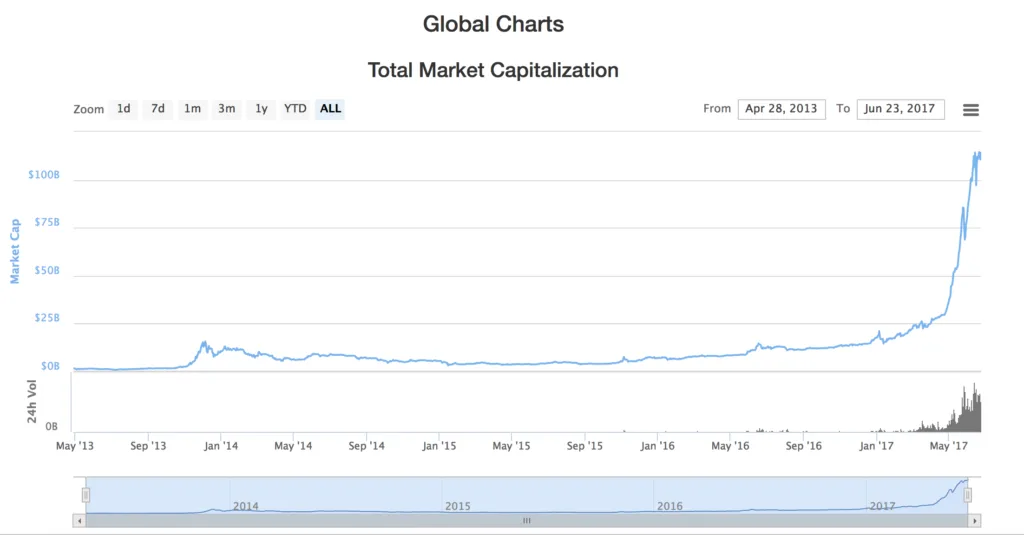Click the $0B axis label

50,366
